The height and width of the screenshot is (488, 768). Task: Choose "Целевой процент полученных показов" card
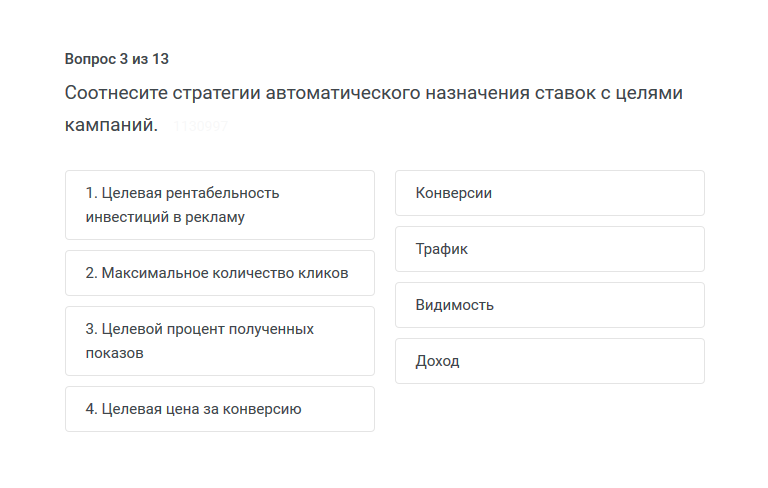pos(219,341)
